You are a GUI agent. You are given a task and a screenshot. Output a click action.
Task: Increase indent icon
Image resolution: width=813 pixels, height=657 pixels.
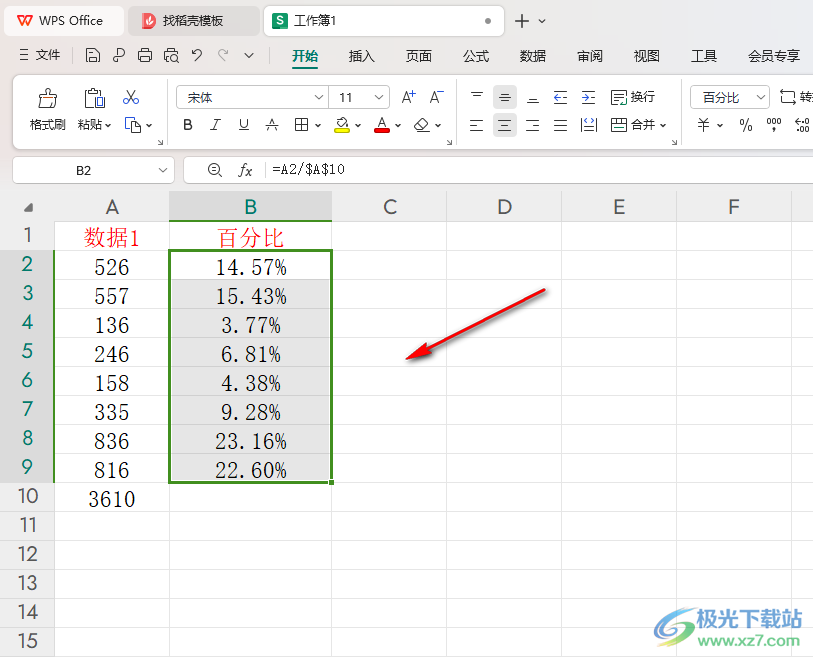[x=588, y=97]
